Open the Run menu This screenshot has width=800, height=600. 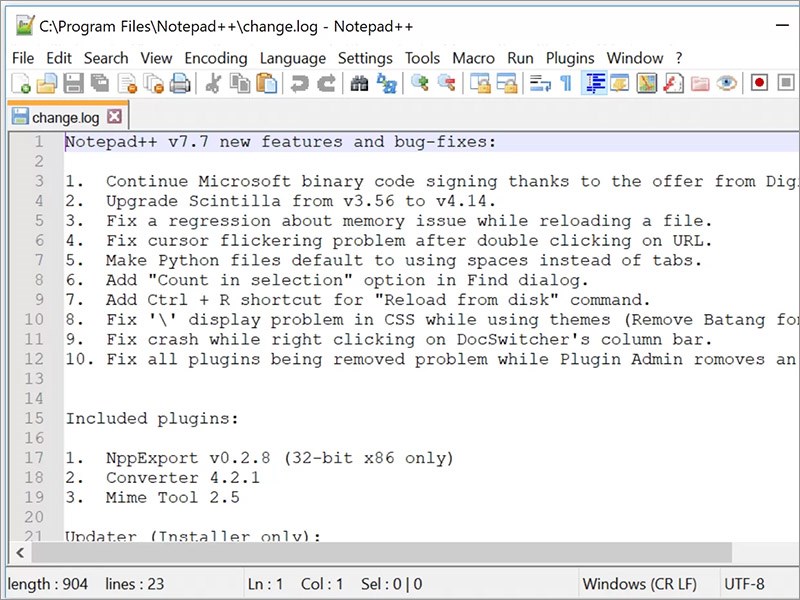coord(520,58)
